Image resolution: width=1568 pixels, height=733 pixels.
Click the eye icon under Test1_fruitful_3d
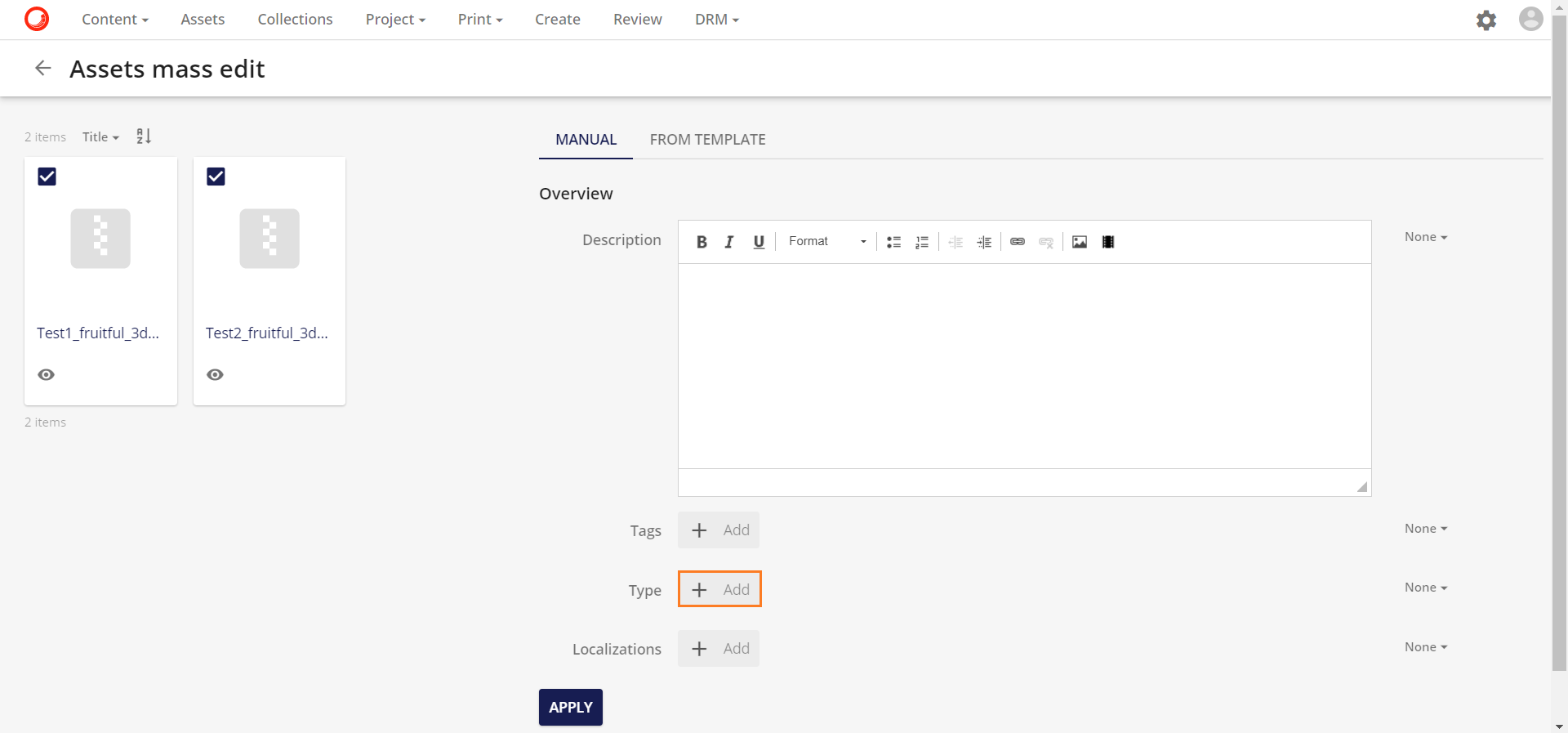pyautogui.click(x=47, y=374)
